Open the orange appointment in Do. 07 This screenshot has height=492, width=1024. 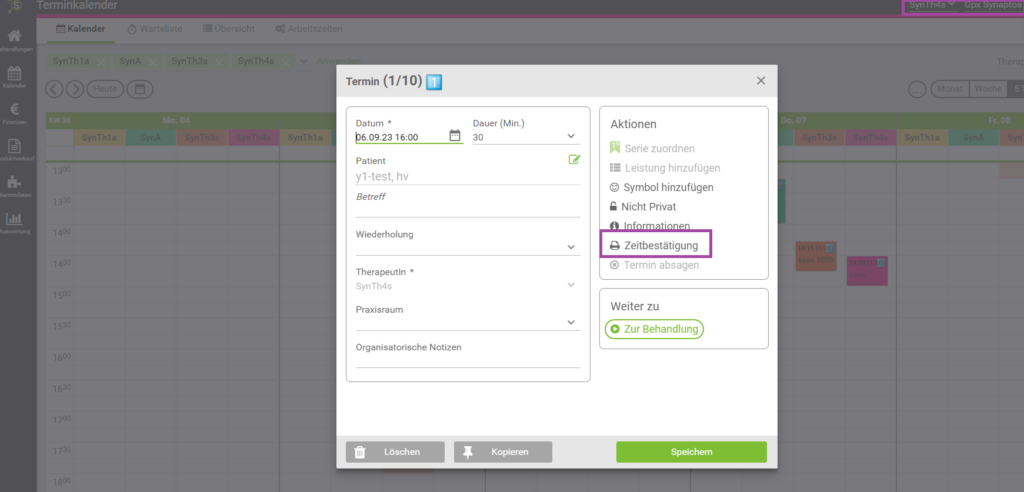pos(816,256)
